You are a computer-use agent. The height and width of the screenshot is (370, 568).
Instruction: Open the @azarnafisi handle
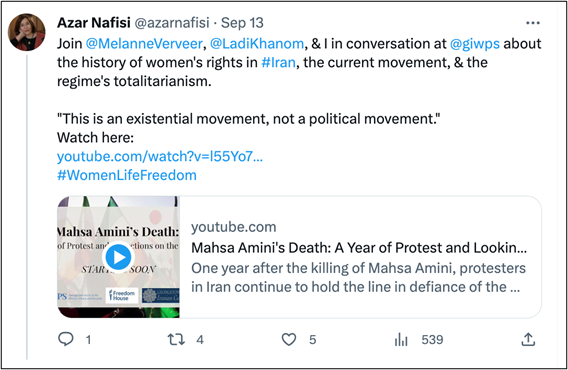(172, 22)
